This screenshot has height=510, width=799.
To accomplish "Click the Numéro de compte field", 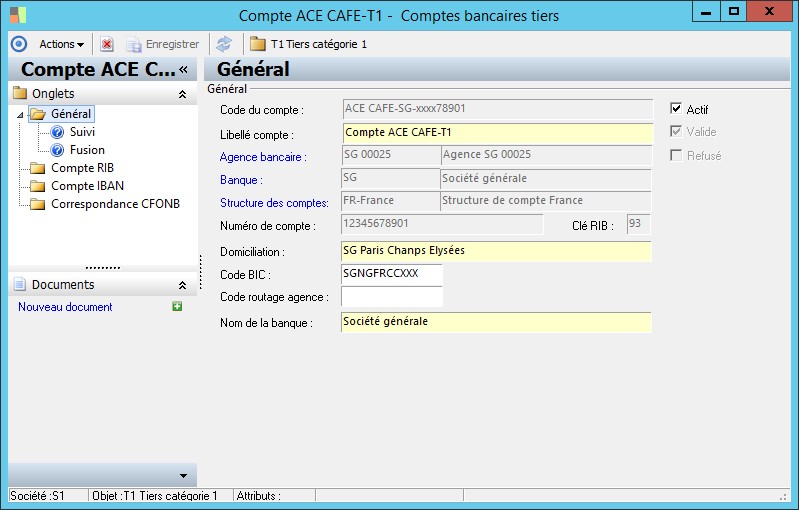I will pyautogui.click(x=442, y=224).
